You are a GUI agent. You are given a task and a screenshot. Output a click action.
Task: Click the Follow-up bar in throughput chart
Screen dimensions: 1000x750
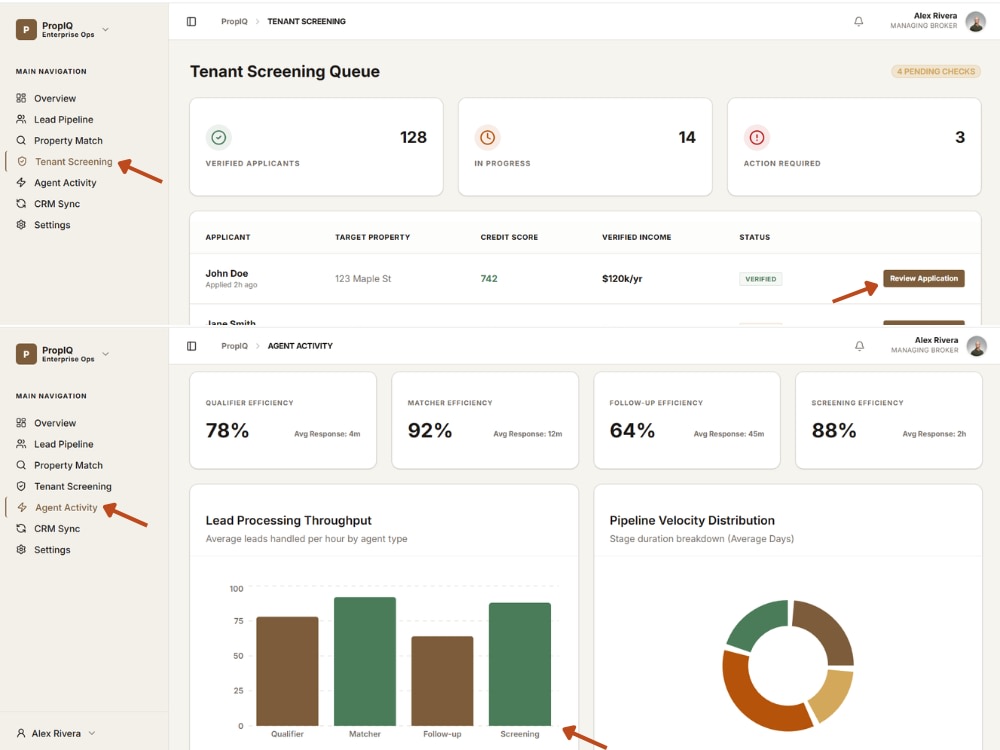tap(442, 681)
